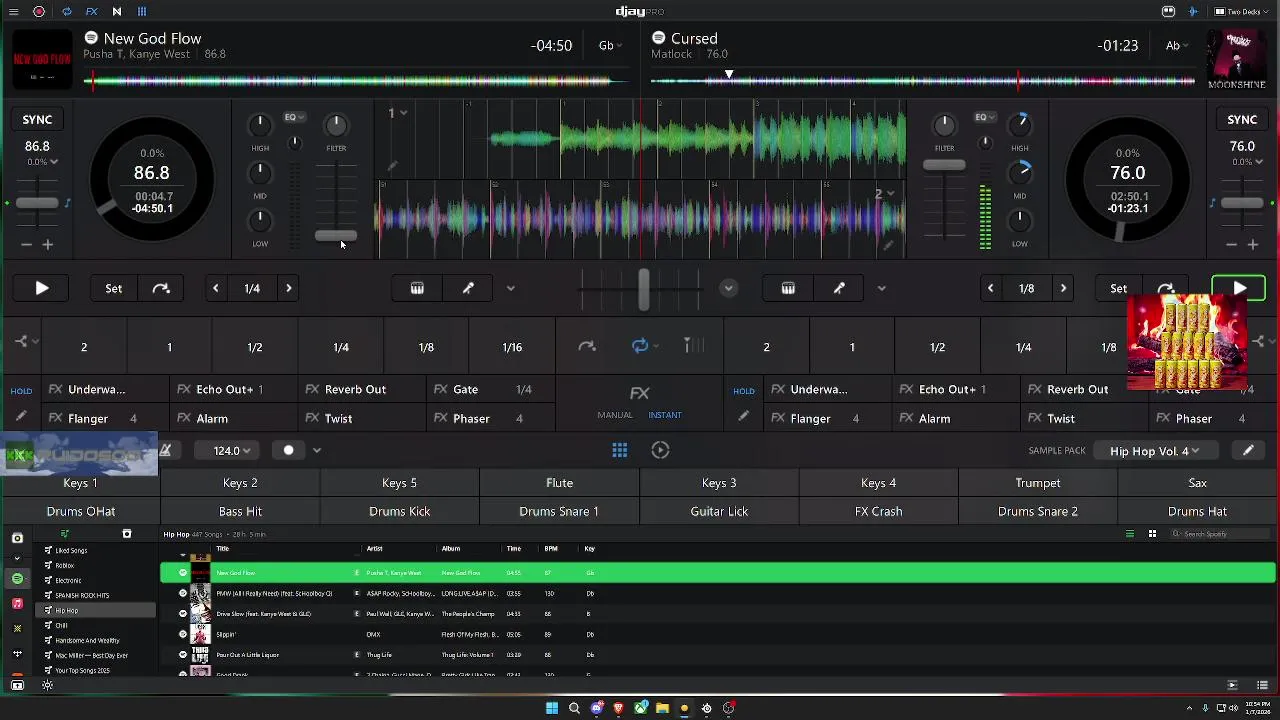Screen dimensions: 1280x720
Task: Toggle HOLD on deck 1 FX
Action: [x=21, y=391]
